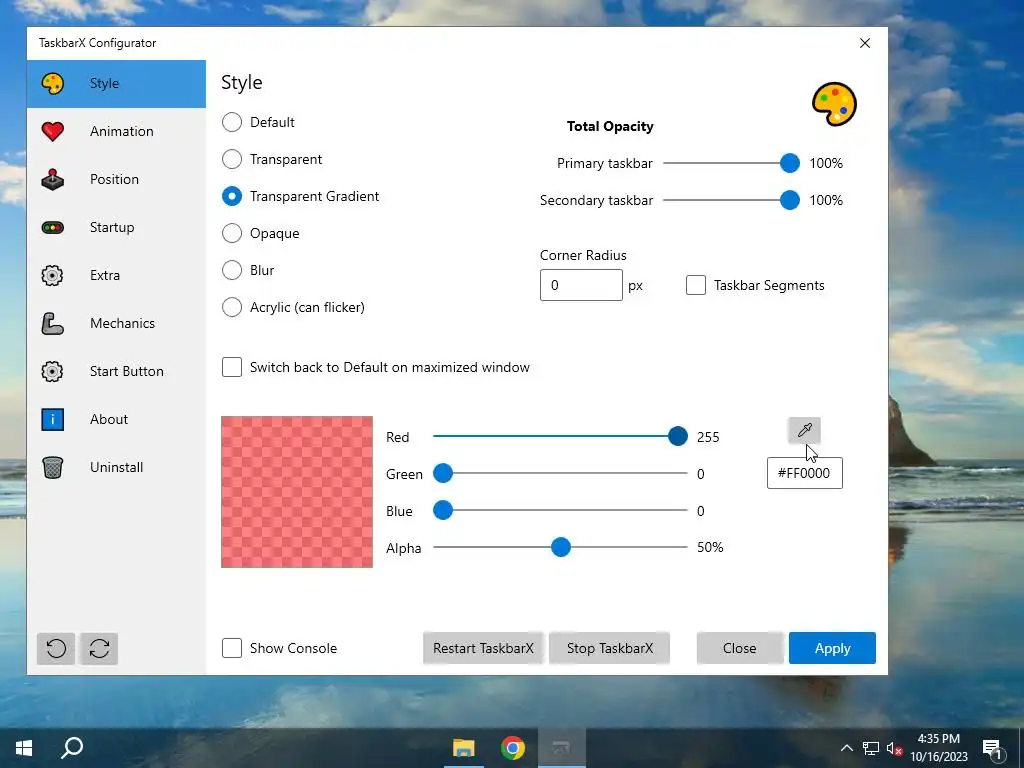The height and width of the screenshot is (768, 1024).
Task: Enable the Show Console checkbox
Action: [x=232, y=648]
